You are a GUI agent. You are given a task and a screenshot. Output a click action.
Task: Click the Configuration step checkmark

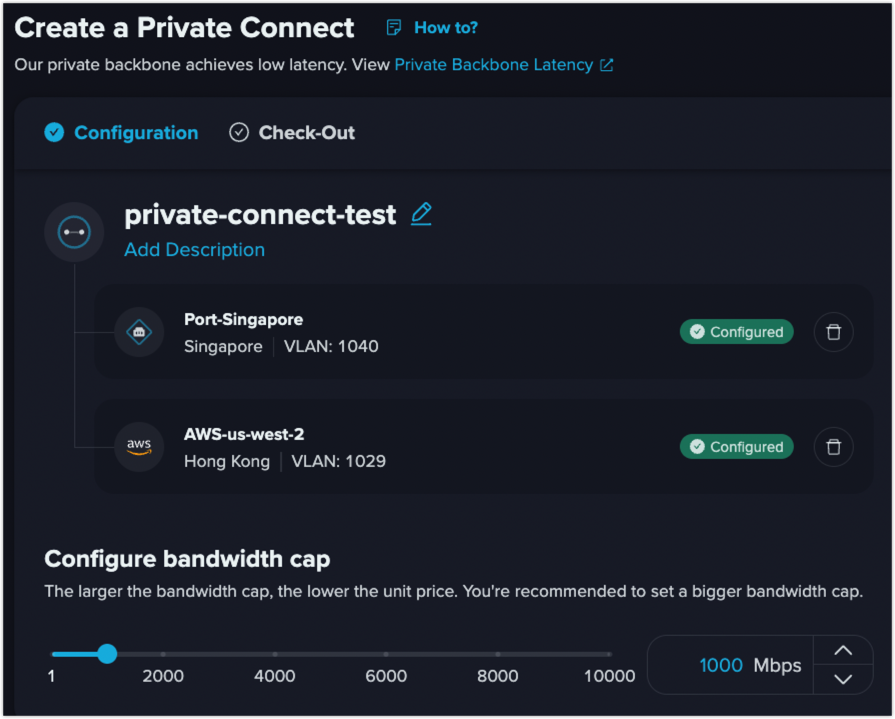pyautogui.click(x=54, y=132)
